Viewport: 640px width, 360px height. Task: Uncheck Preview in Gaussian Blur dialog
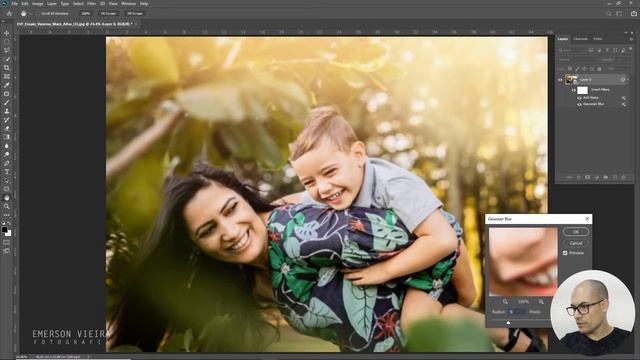[x=565, y=253]
